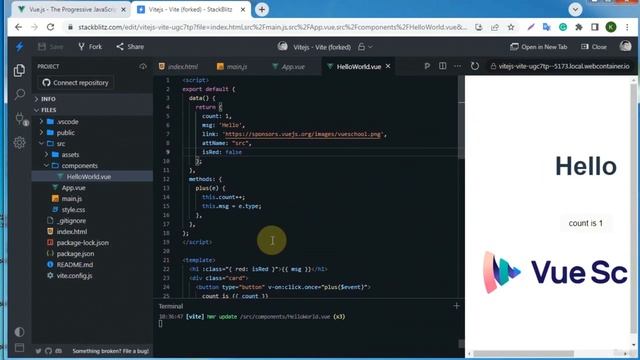Screen dimensions: 640x360
Task: Expand the public folder
Action: pos(92,133)
